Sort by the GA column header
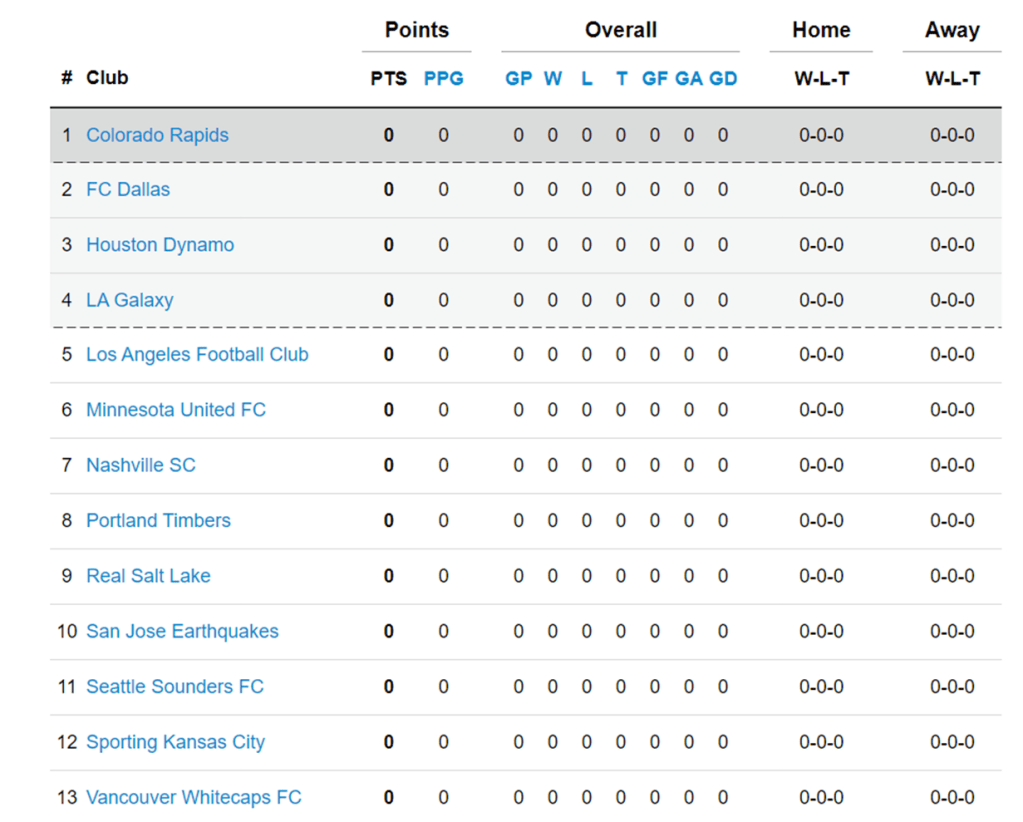This screenshot has width=1023, height=822. tap(689, 78)
